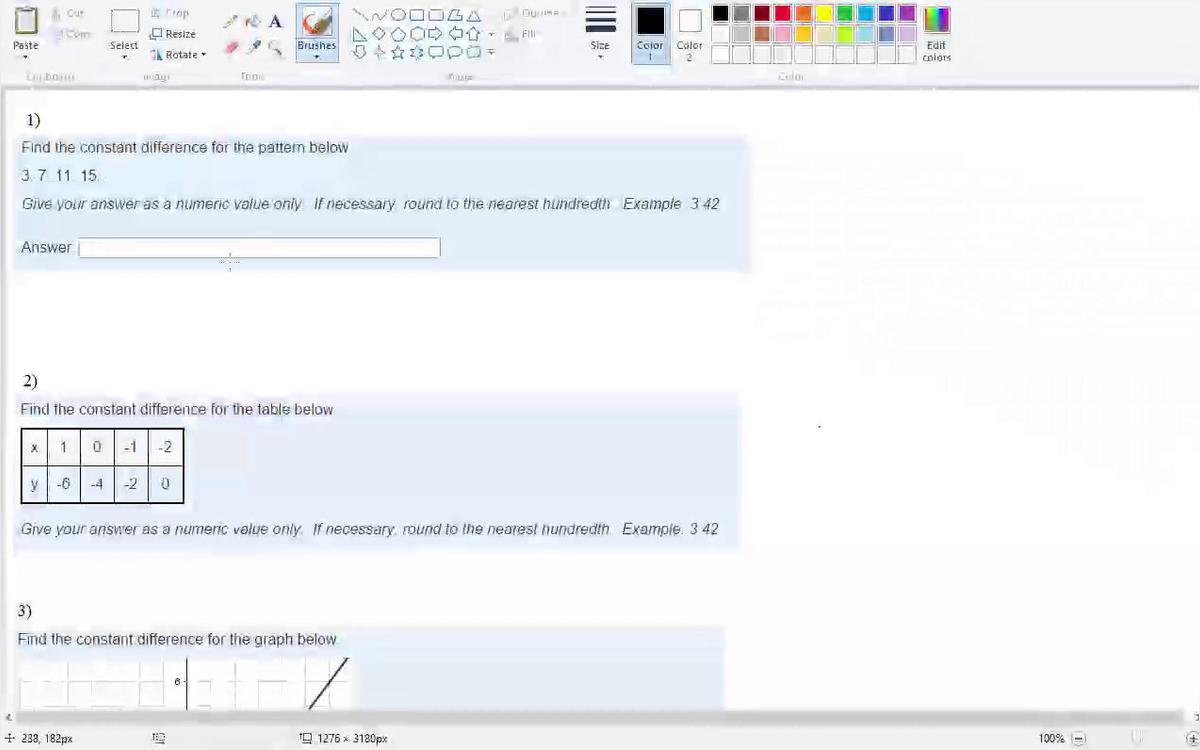Expand the Brushes dropdown arrow

[317, 57]
